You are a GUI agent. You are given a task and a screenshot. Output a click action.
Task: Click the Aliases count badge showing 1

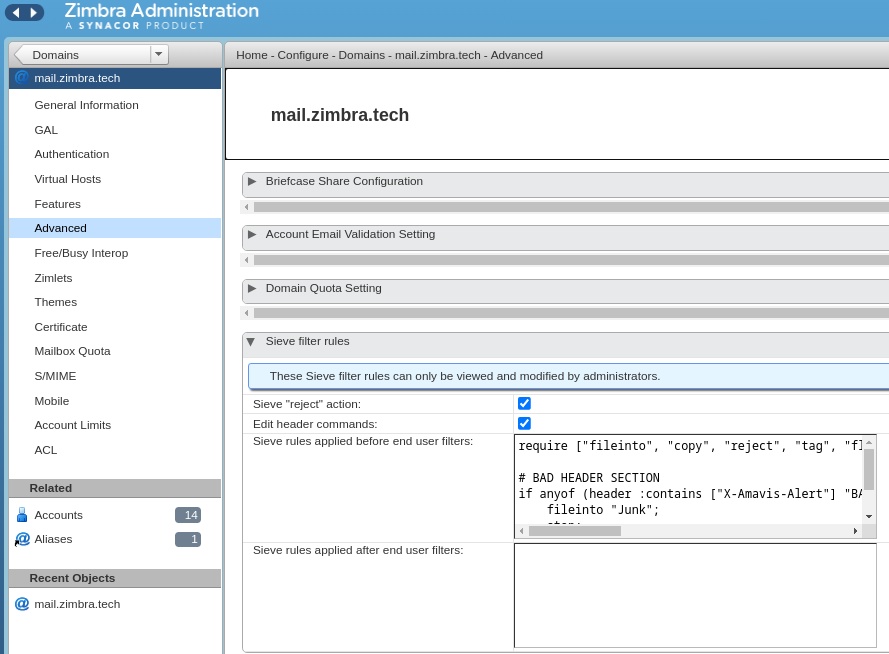[187, 539]
